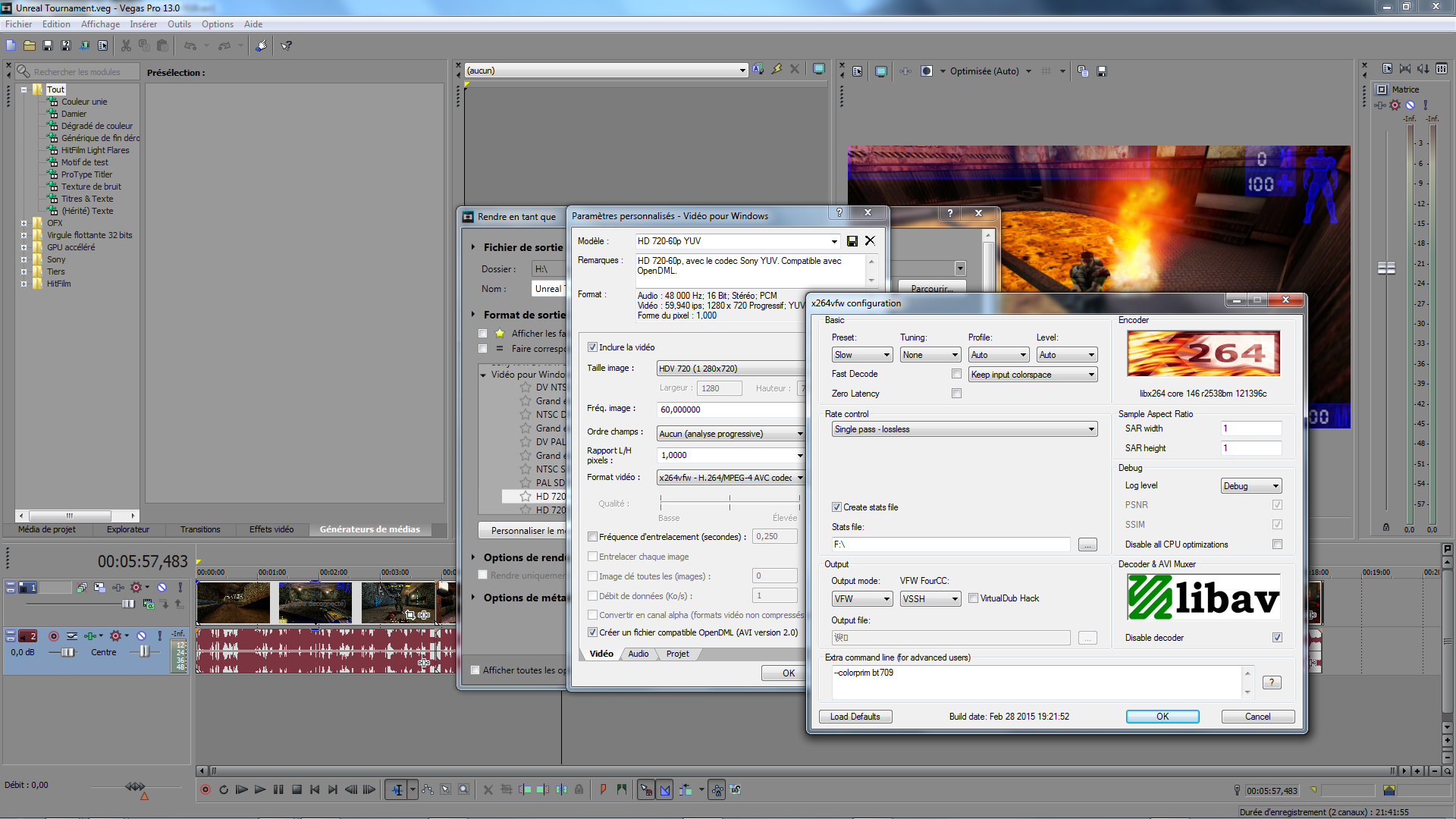The height and width of the screenshot is (819, 1456).
Task: Click the Parcourir... button
Action: point(932,288)
